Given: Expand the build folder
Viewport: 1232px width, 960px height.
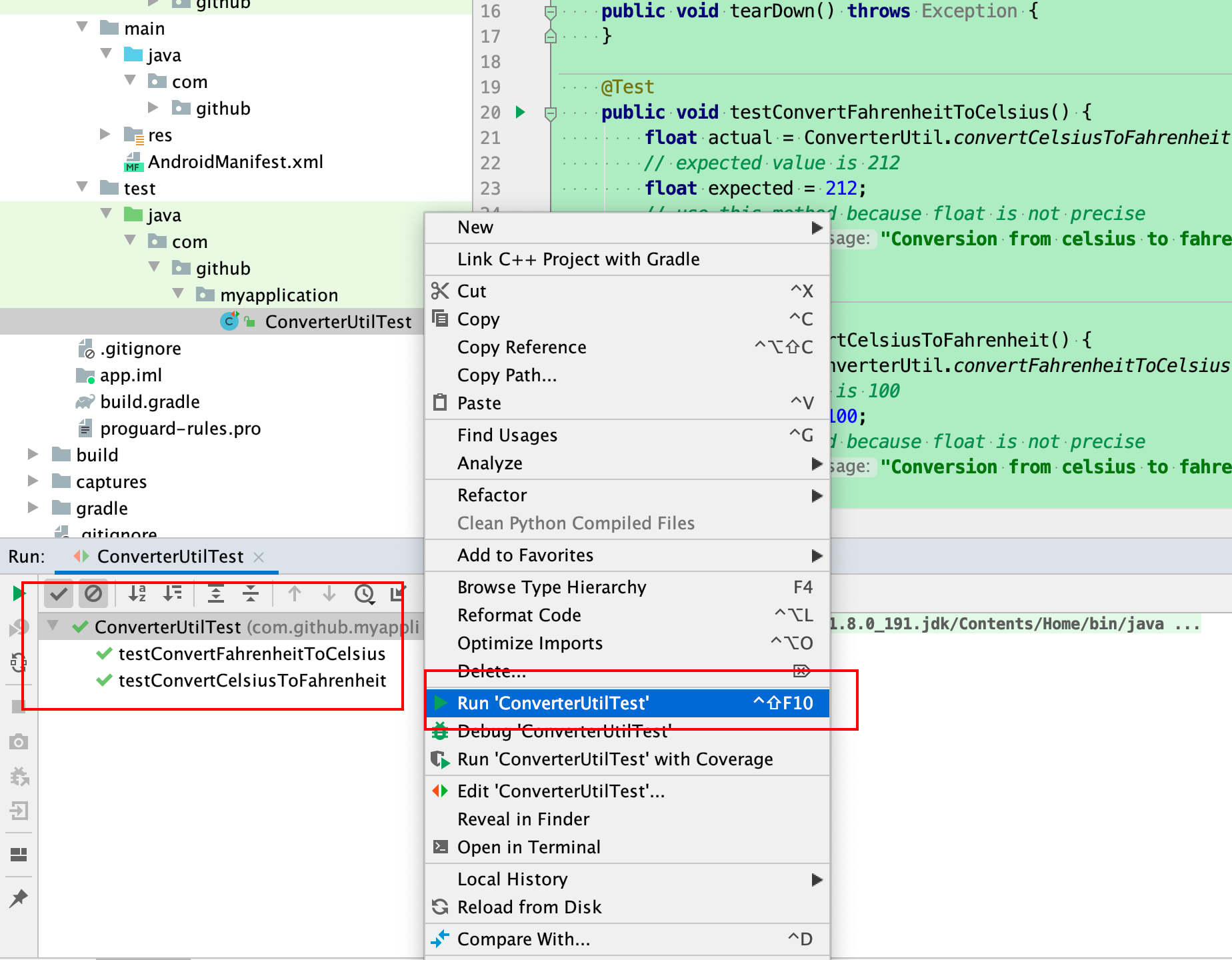Looking at the screenshot, I should click(33, 454).
